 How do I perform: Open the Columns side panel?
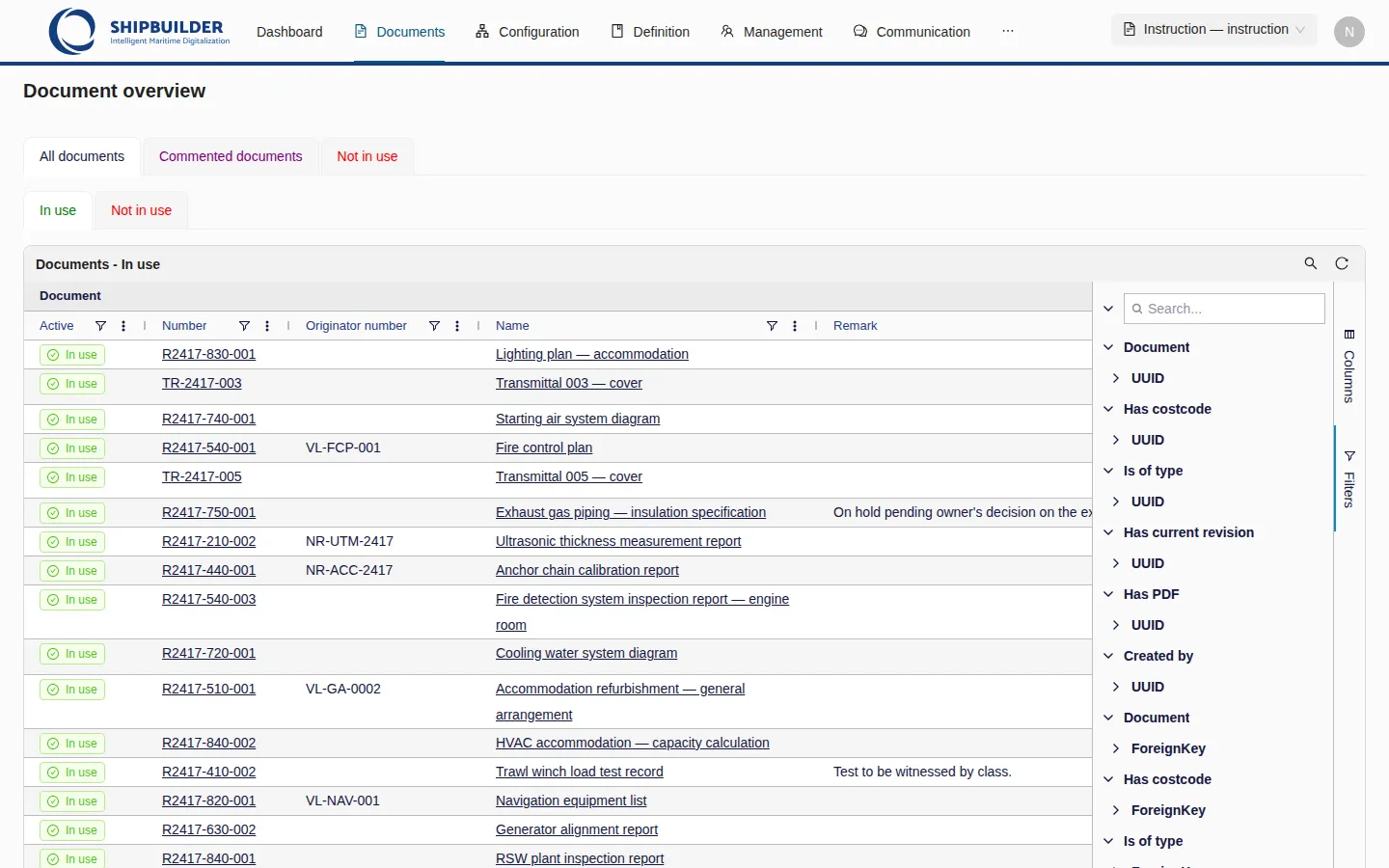point(1348,366)
